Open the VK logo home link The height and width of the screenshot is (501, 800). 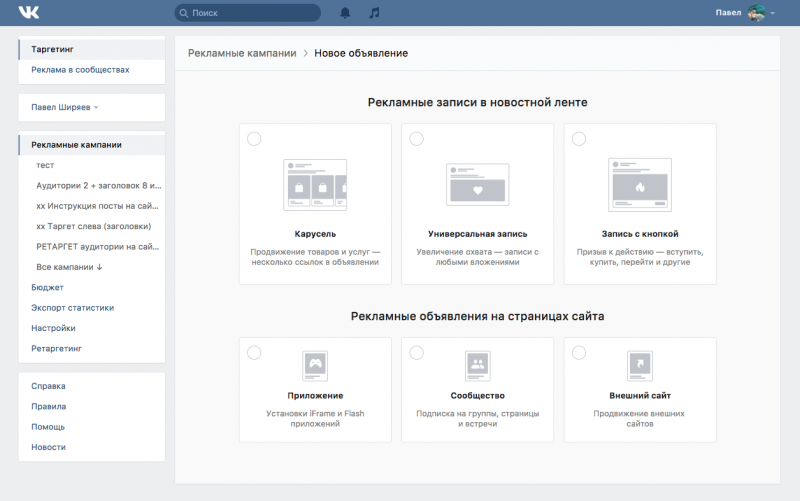[29, 12]
